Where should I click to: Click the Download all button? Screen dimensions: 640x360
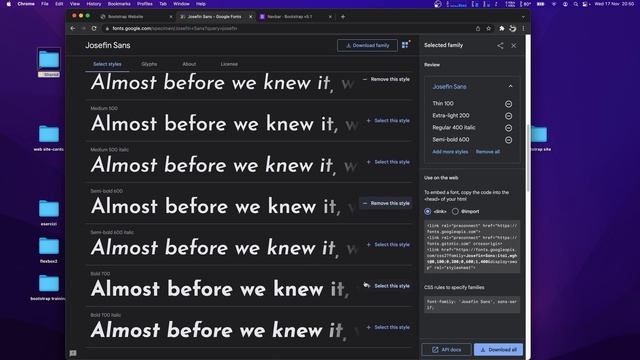(x=498, y=349)
